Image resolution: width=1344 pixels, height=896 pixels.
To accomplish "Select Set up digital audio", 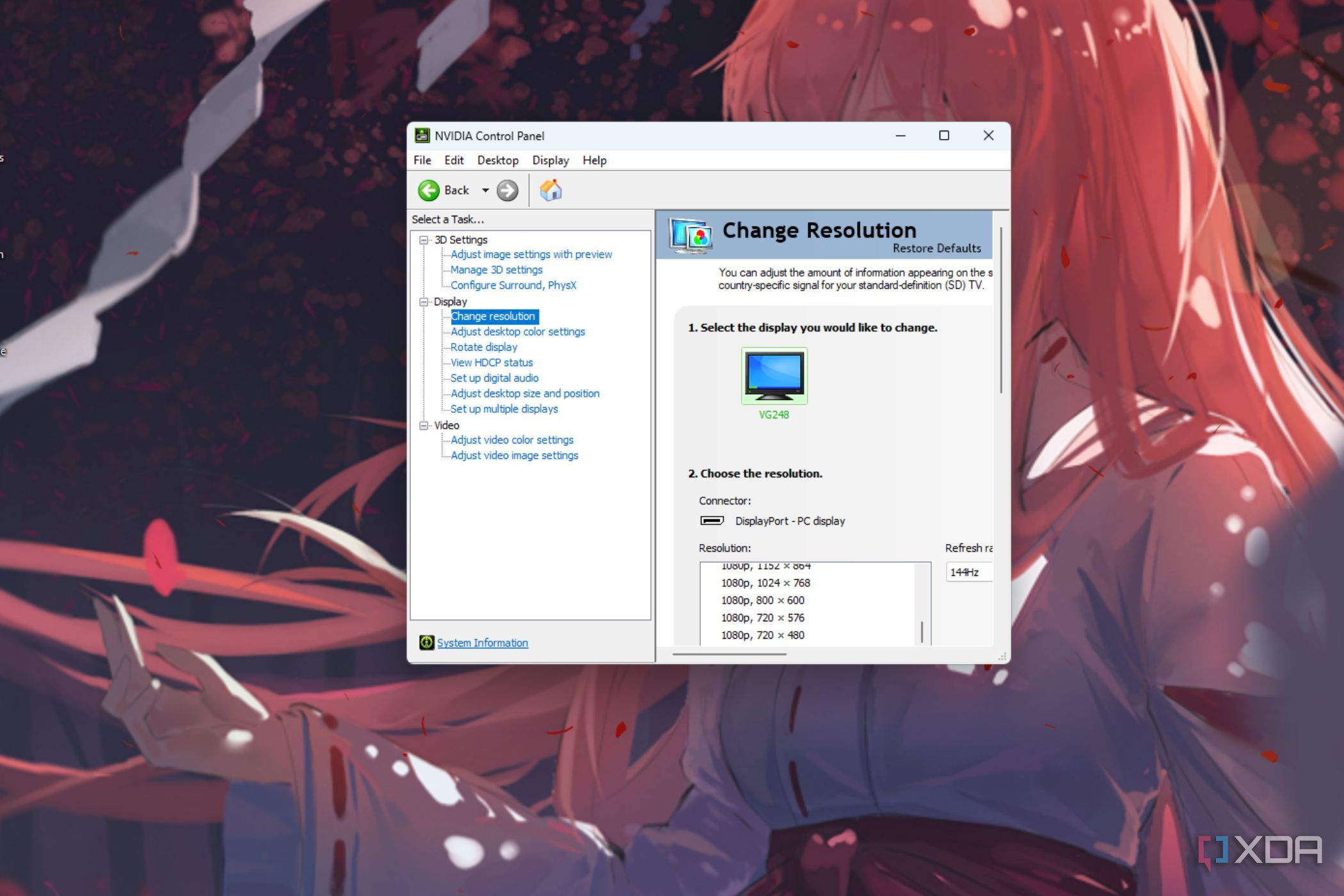I will coord(495,378).
